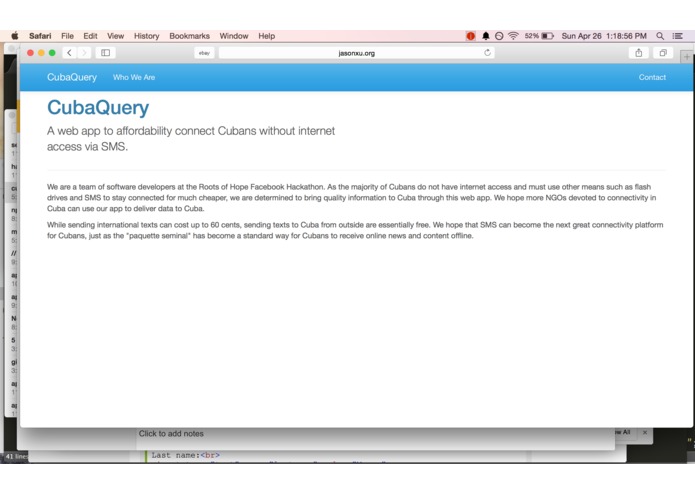Toggle the Safari sidebar button
This screenshot has height=494, width=695.
105,53
